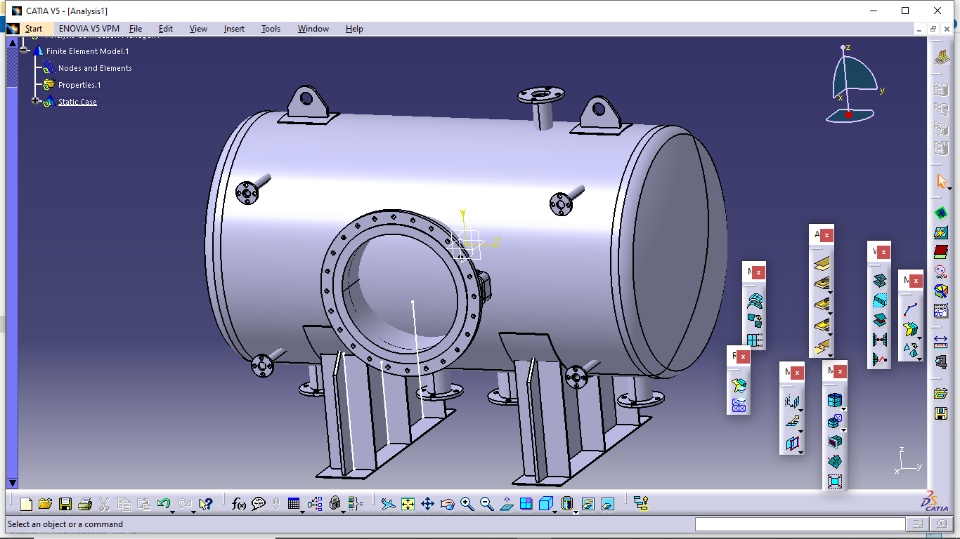Save the analysis with bottom toolbar floppy icon
The height and width of the screenshot is (539, 960).
(65, 503)
